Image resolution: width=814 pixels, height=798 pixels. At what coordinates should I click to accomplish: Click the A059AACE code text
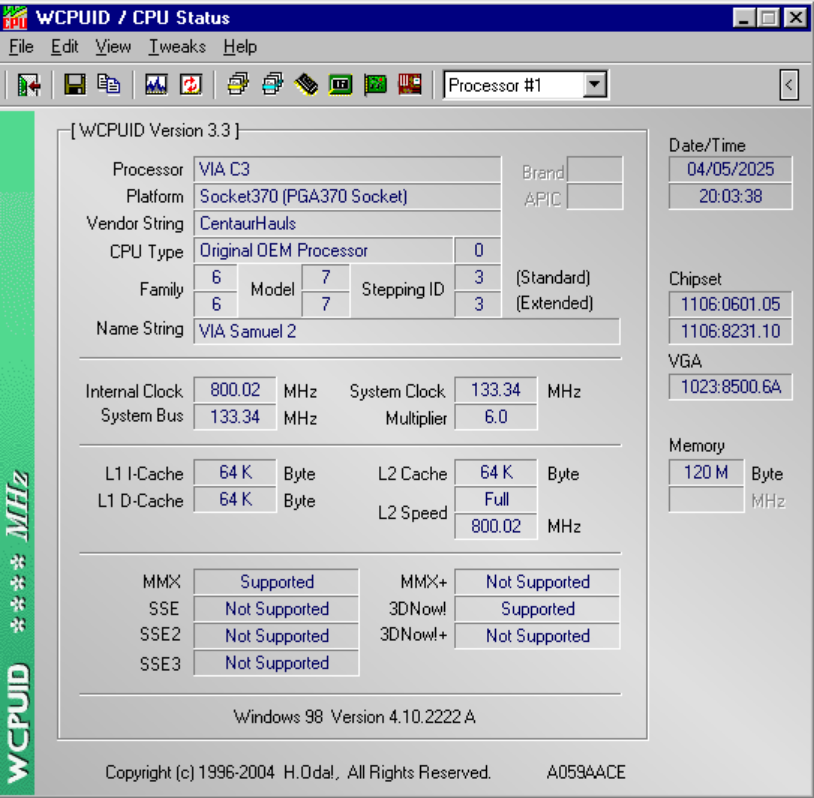(x=586, y=773)
